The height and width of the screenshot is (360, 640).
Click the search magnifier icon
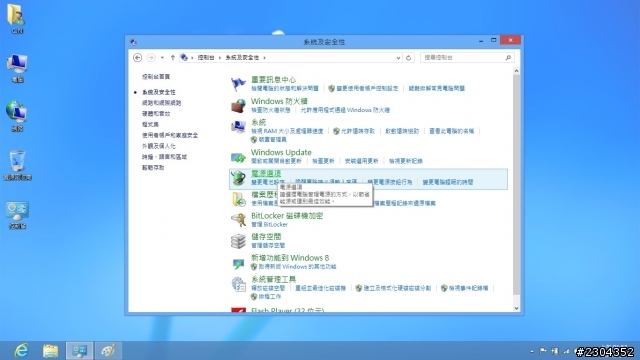click(508, 58)
